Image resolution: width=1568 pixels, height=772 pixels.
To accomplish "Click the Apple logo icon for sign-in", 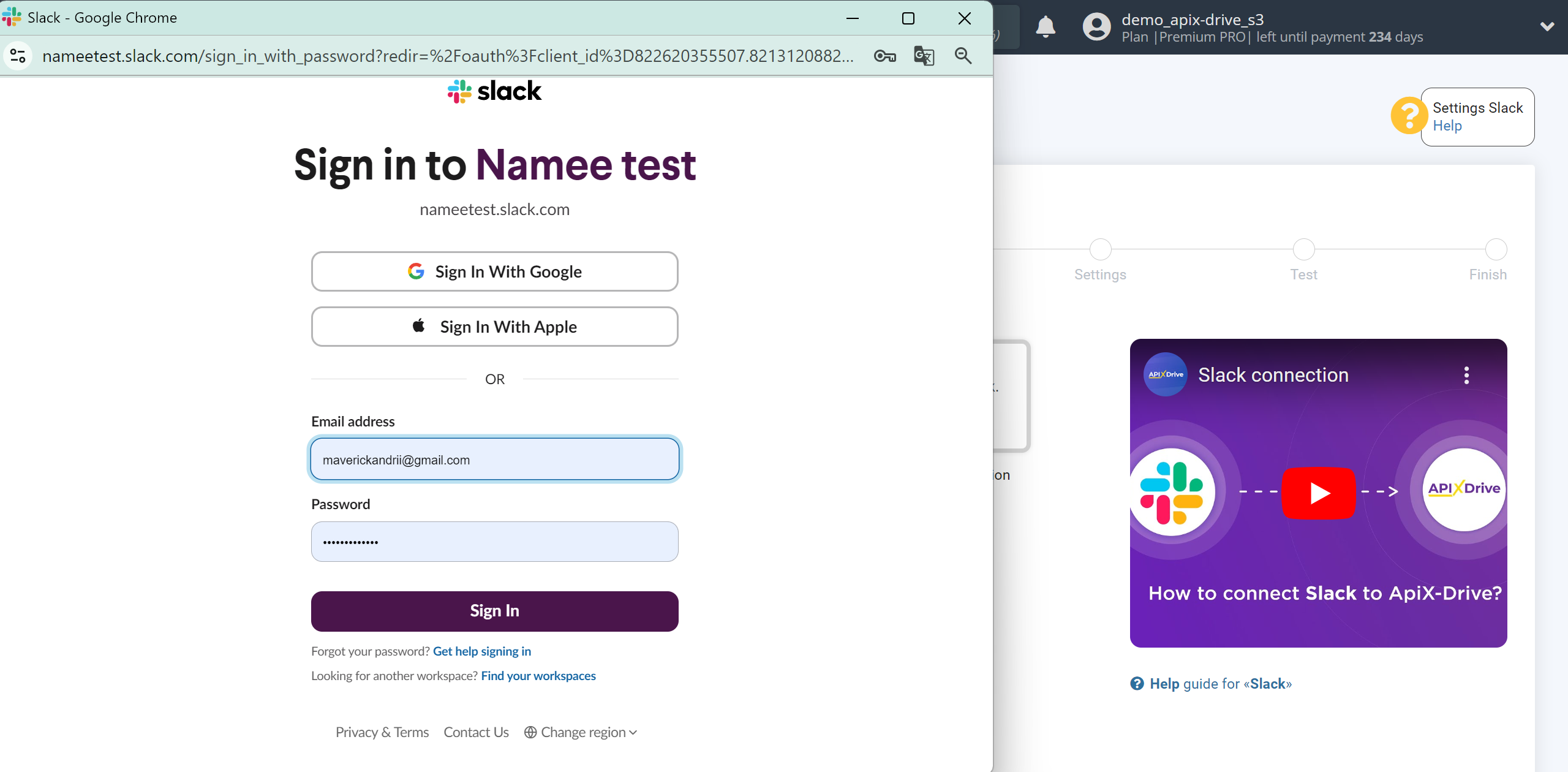I will pos(418,326).
